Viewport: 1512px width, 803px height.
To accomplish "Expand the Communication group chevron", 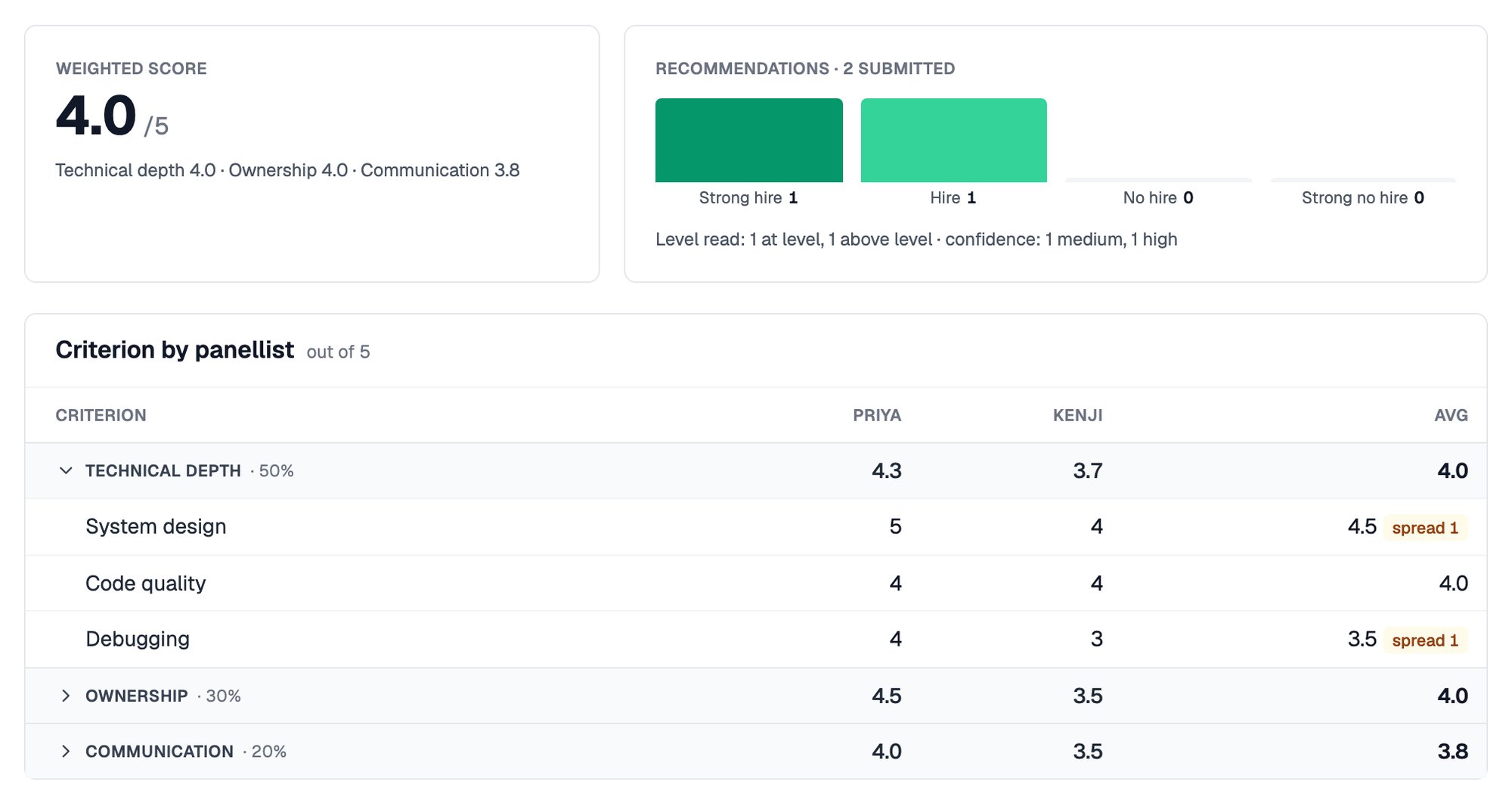I will [x=66, y=752].
